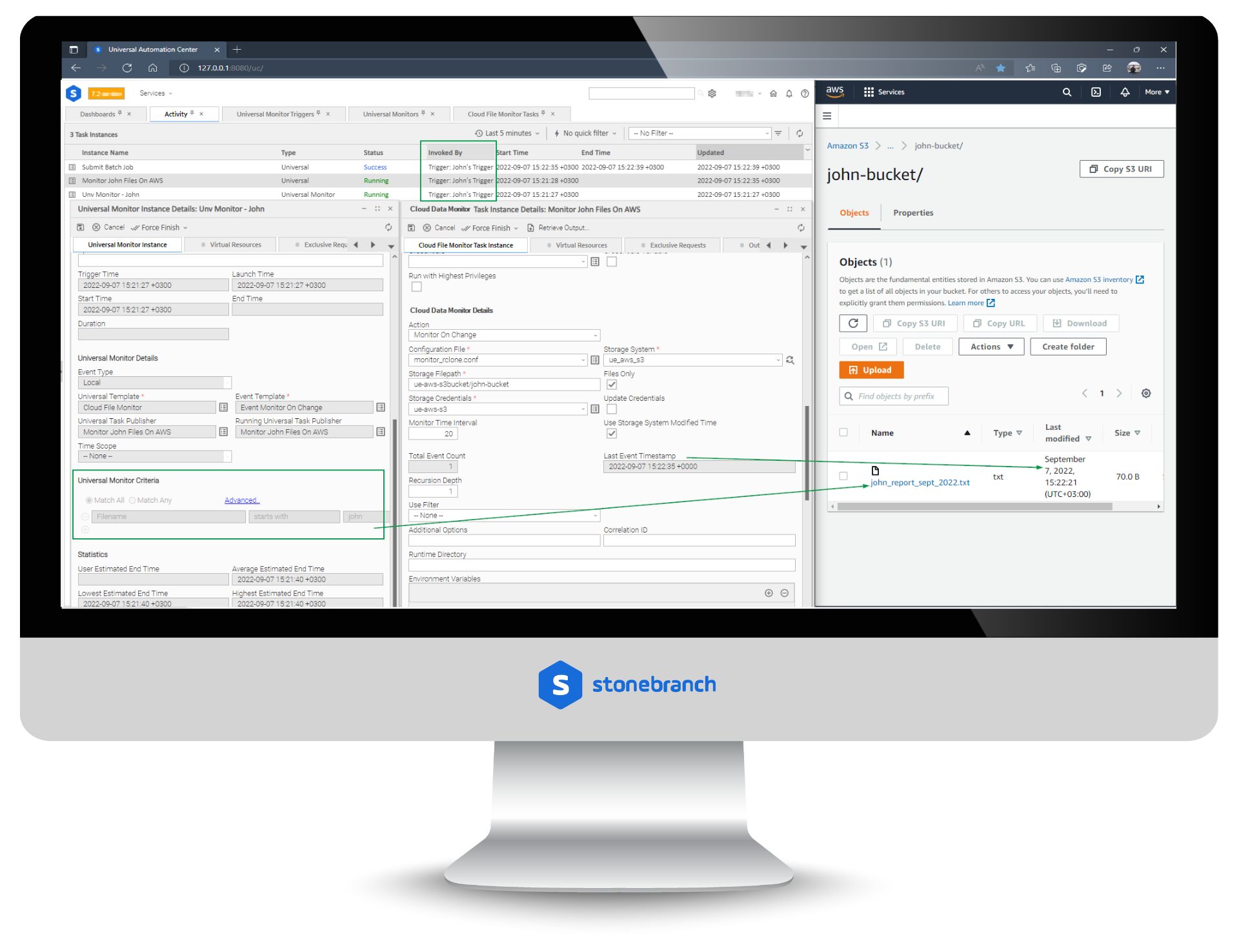This screenshot has height=952, width=1239.
Task: Select john_report_sept_2022.txt row checkbox
Action: pos(843,476)
